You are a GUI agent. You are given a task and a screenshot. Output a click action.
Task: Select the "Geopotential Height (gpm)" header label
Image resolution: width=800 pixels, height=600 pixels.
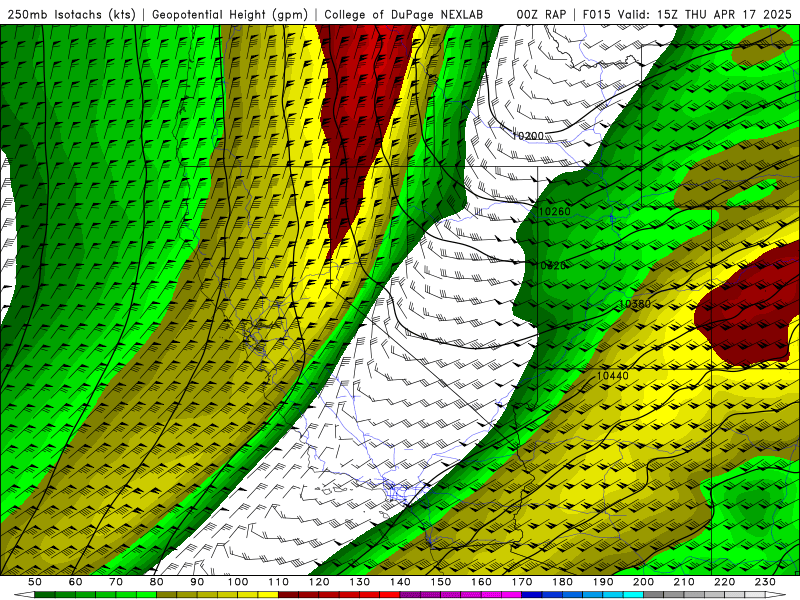[230, 15]
